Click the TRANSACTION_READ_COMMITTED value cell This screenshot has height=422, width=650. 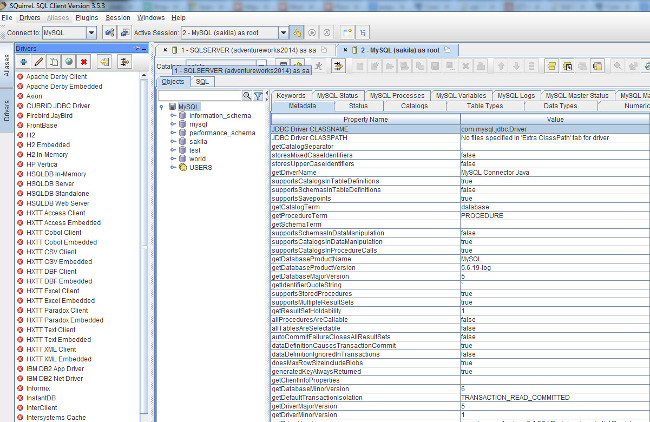(555, 398)
